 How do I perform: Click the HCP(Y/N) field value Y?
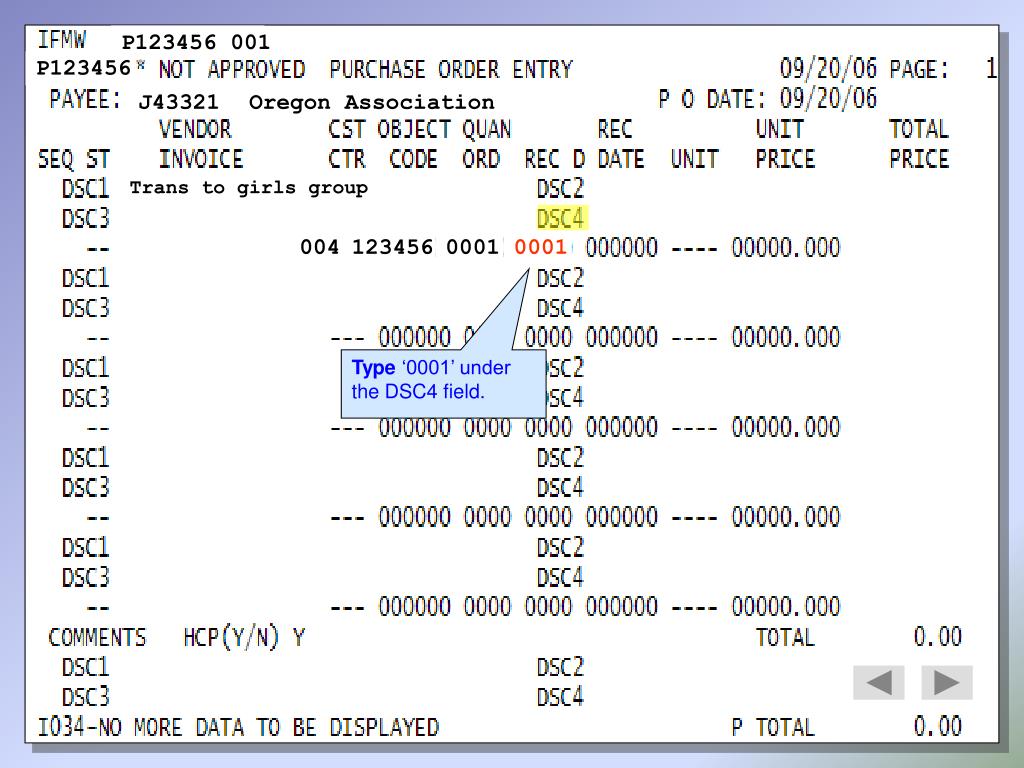pos(298,637)
